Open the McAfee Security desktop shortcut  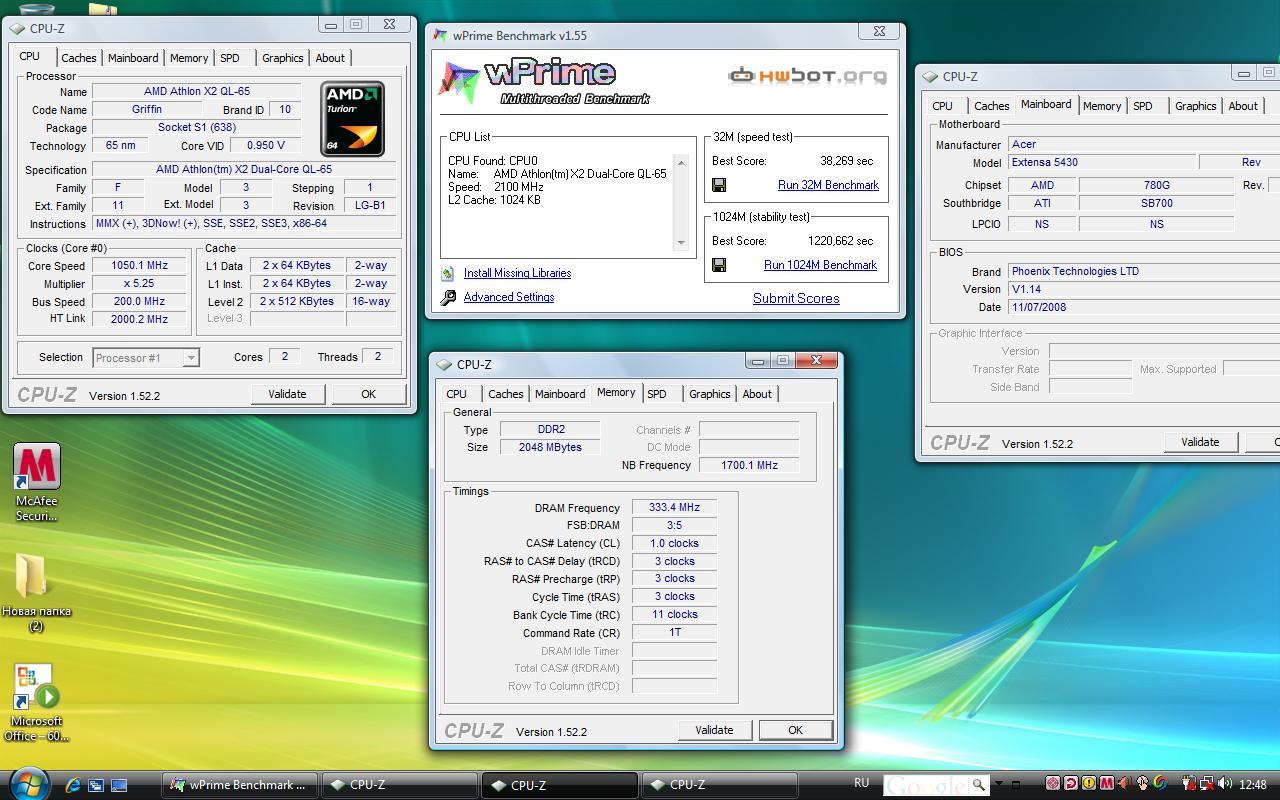click(x=37, y=483)
